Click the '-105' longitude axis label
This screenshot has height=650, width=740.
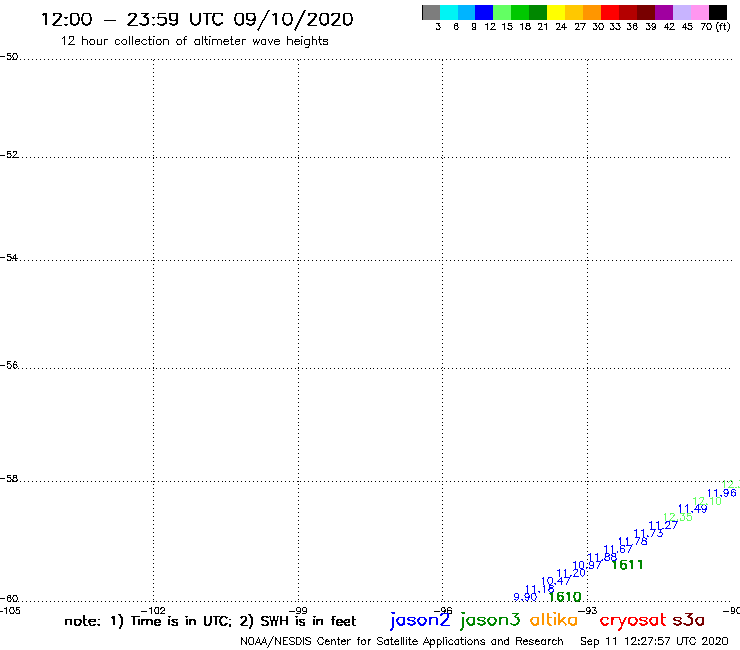tap(11, 610)
